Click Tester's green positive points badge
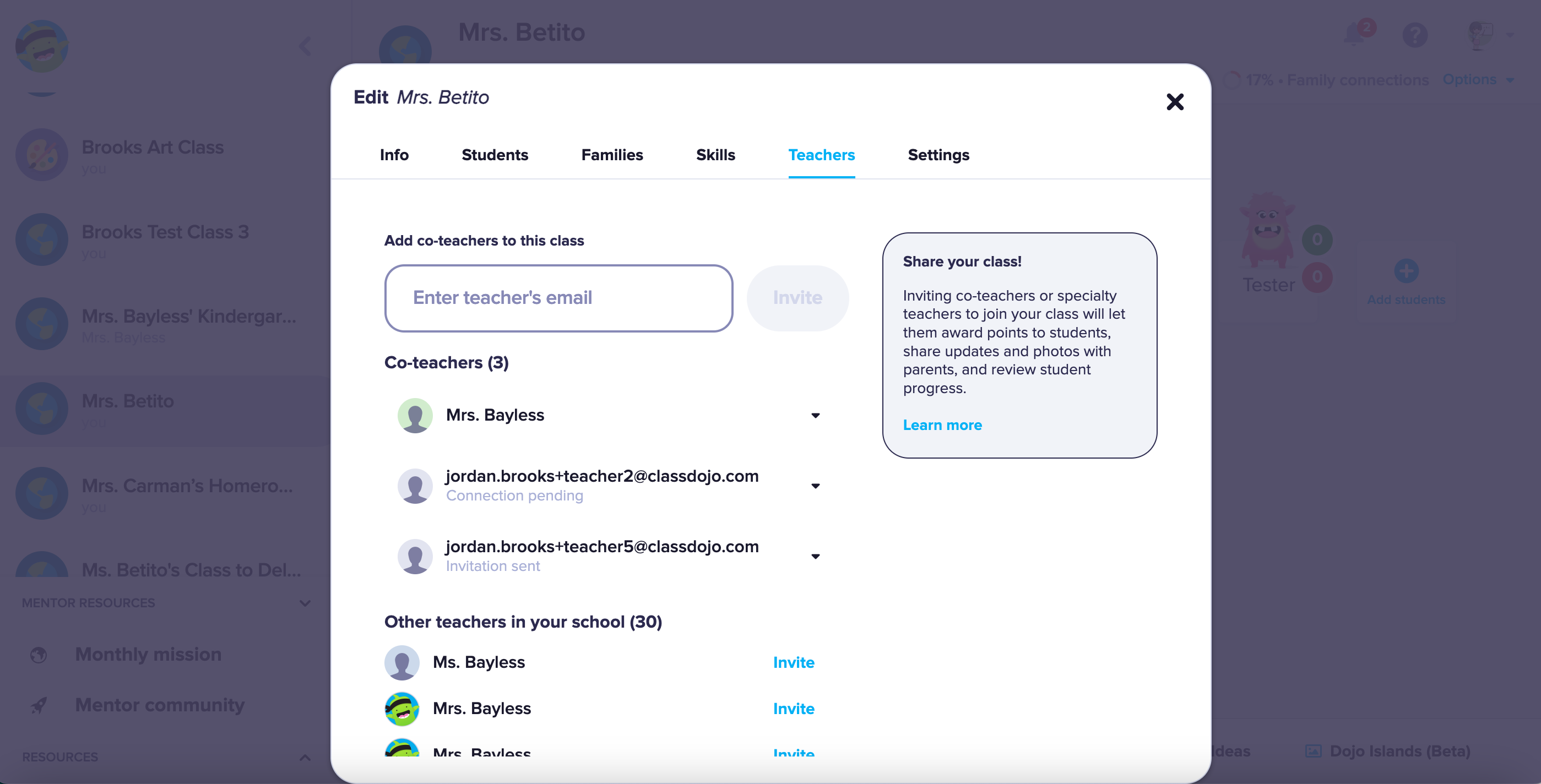The image size is (1541, 784). coord(1317,240)
